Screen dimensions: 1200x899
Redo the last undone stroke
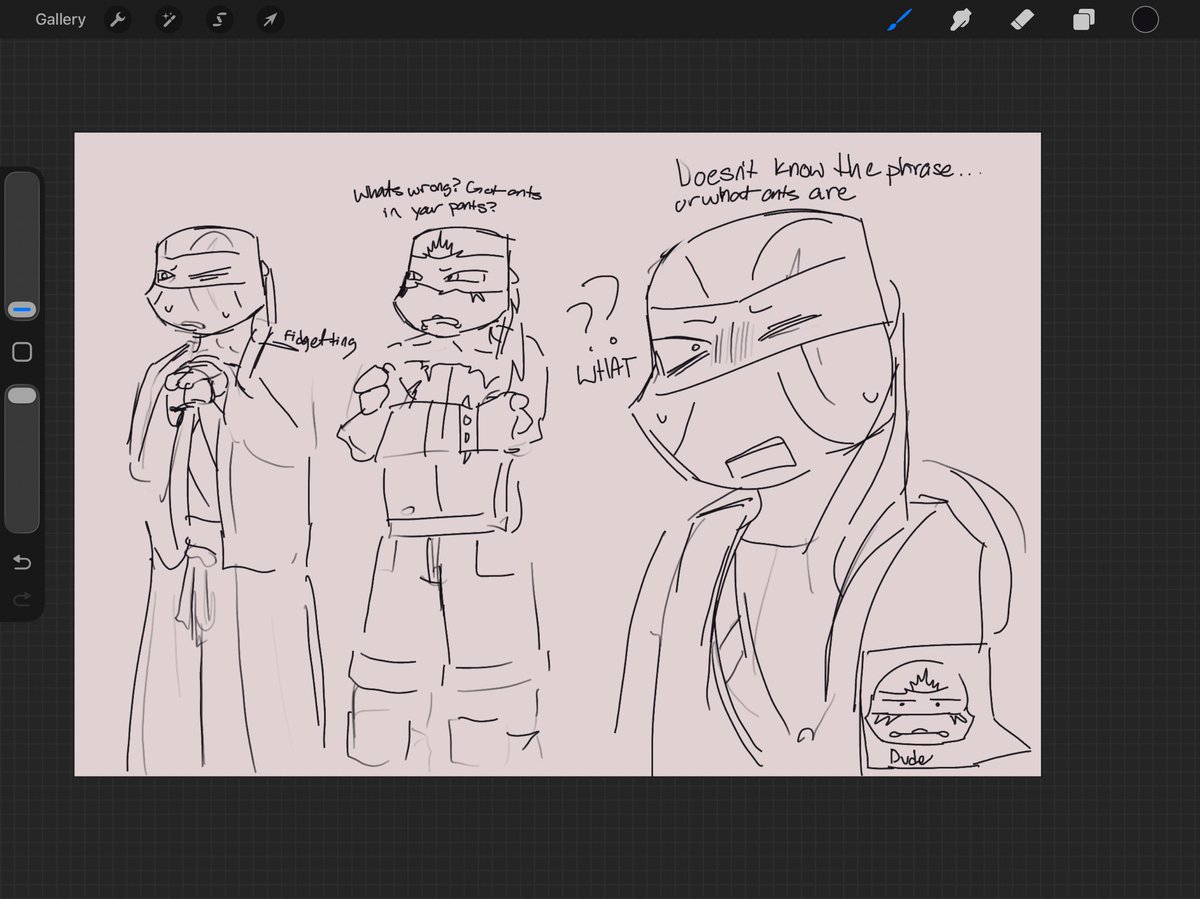coord(22,599)
